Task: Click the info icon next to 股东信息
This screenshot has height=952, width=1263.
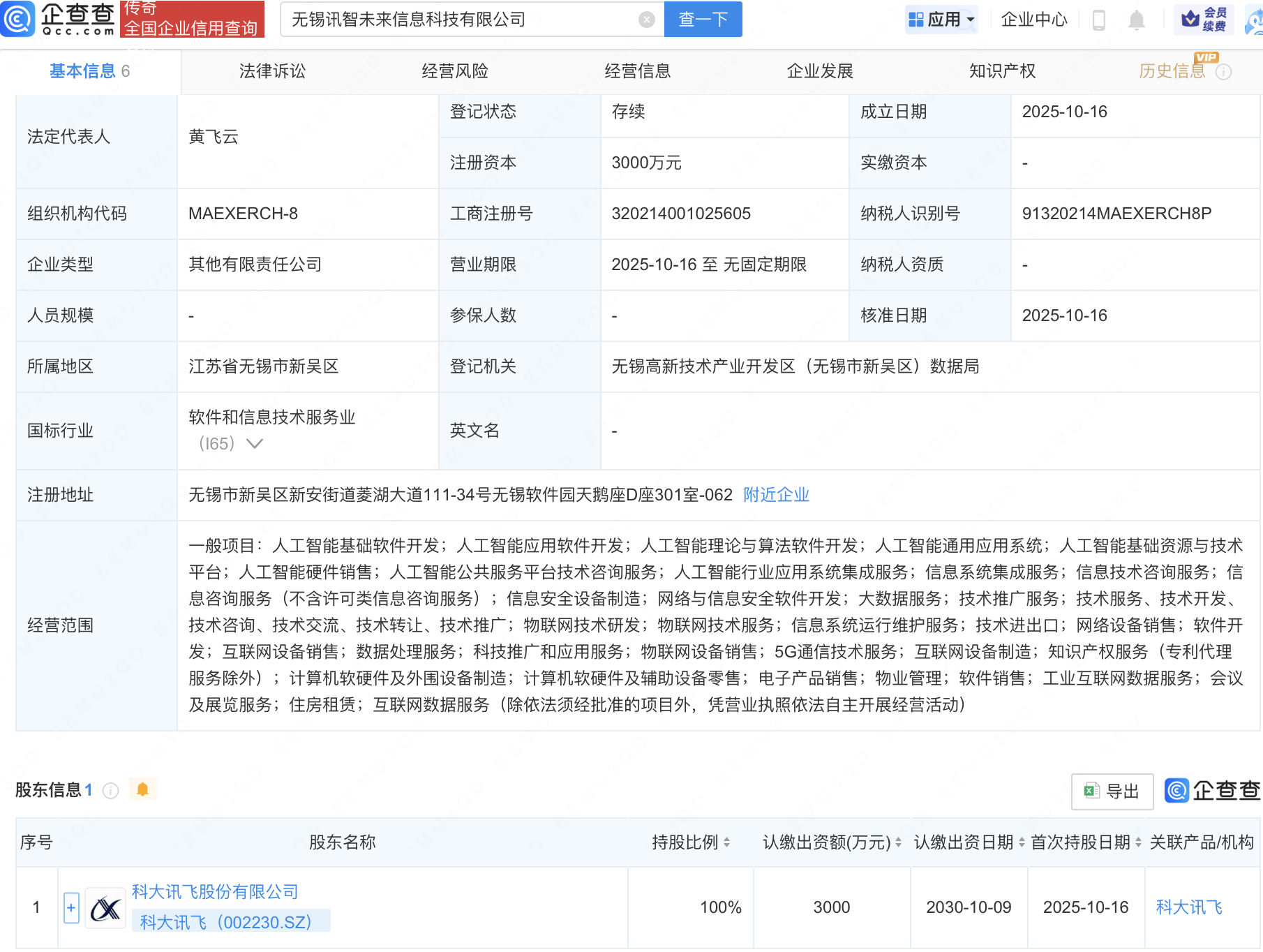Action: click(110, 790)
